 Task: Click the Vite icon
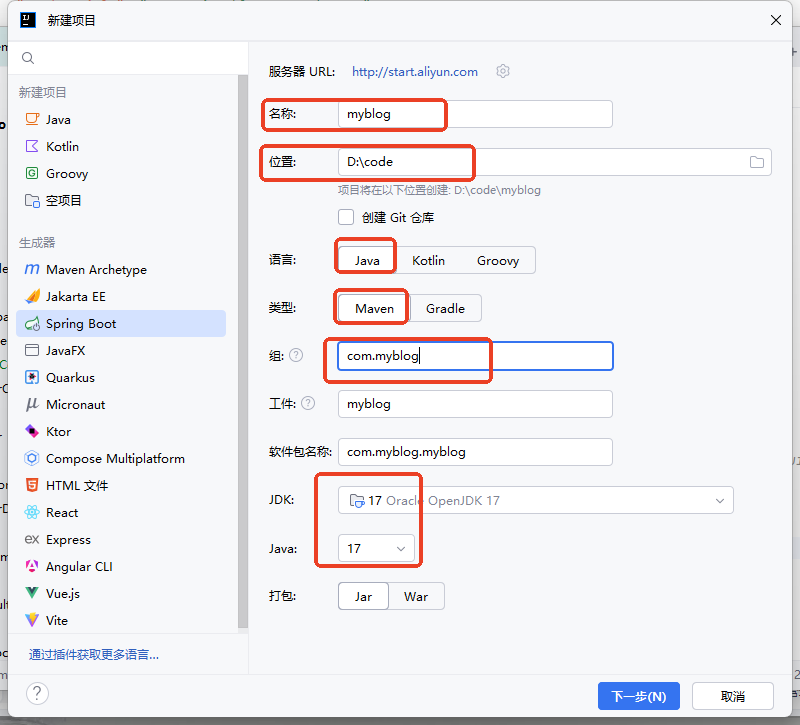click(x=32, y=620)
